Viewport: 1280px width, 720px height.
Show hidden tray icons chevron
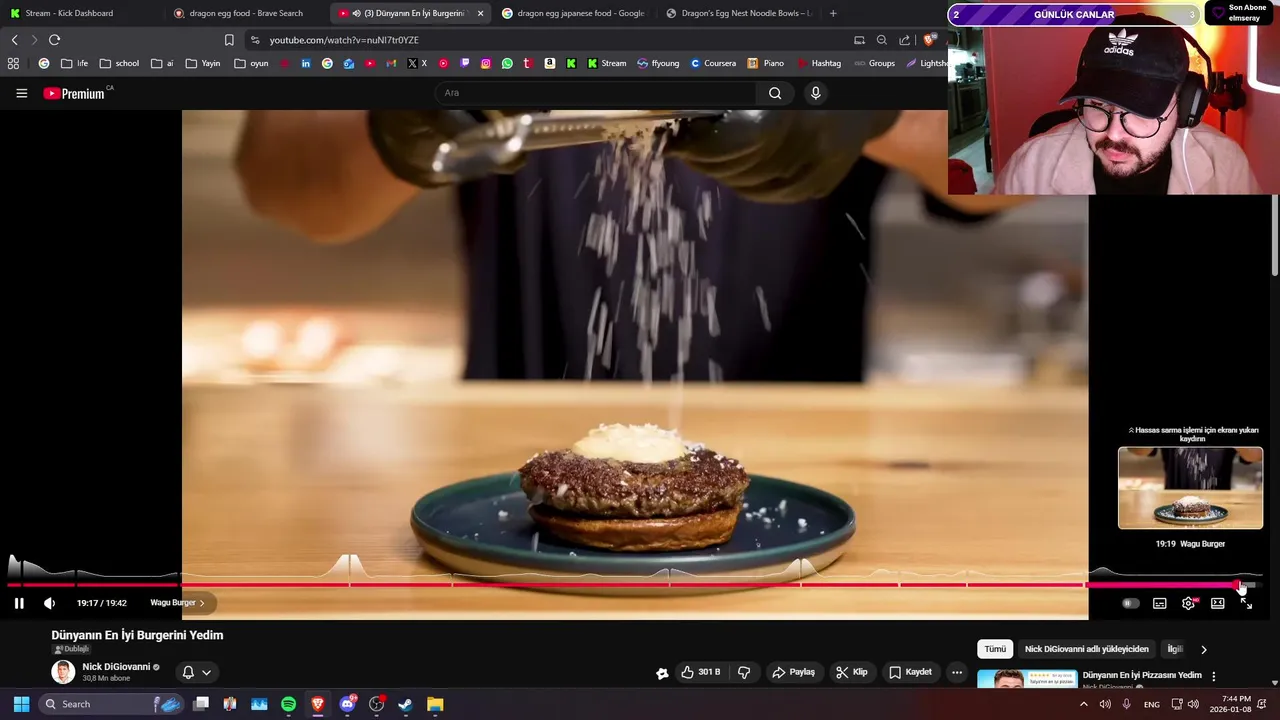[x=1083, y=704]
